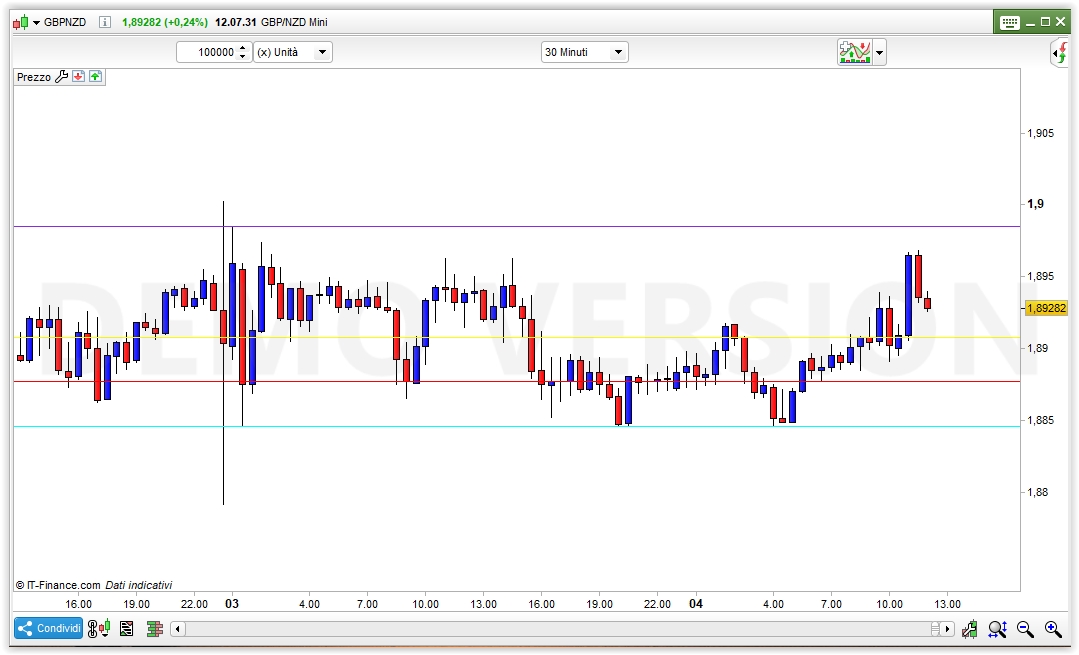Click the order book bars icon
This screenshot has width=1079, height=655.
click(x=155, y=628)
